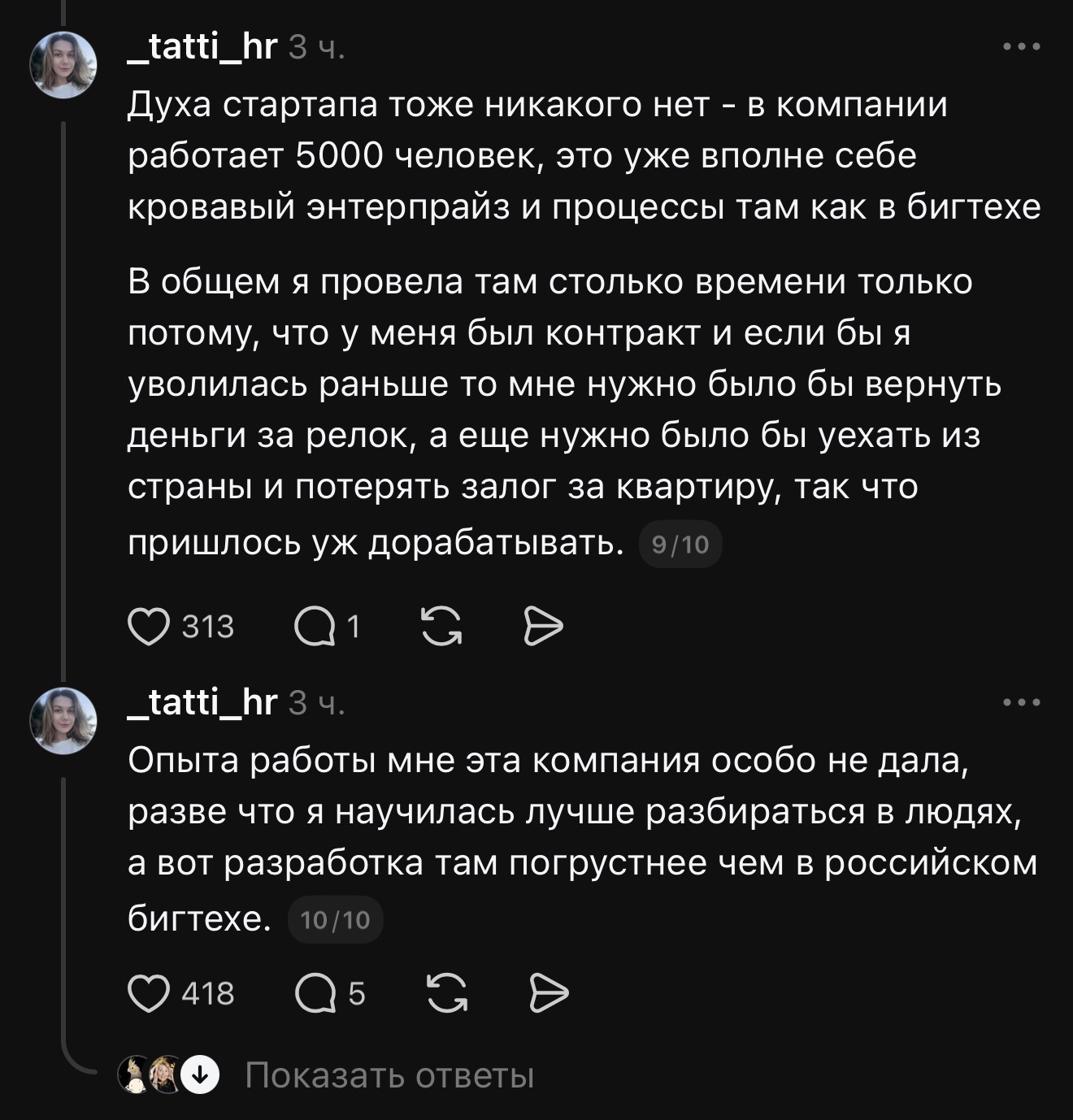The image size is (1073, 1120).
Task: Open the post starting with "Опыта работы"
Action: (x=582, y=837)
